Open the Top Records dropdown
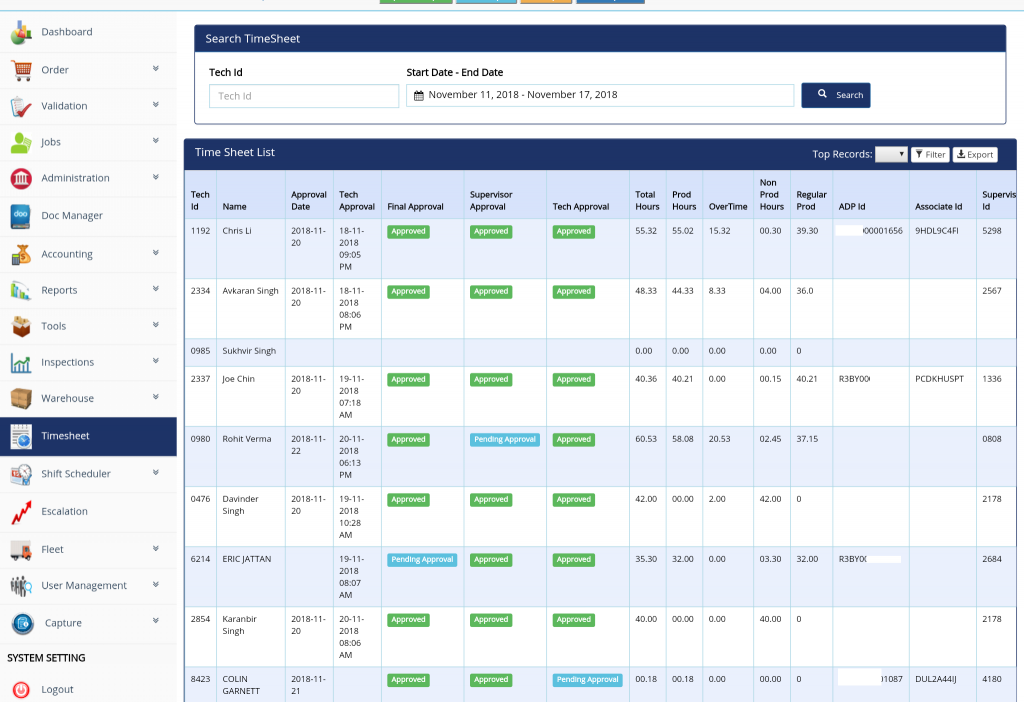The image size is (1024, 702). tap(889, 153)
